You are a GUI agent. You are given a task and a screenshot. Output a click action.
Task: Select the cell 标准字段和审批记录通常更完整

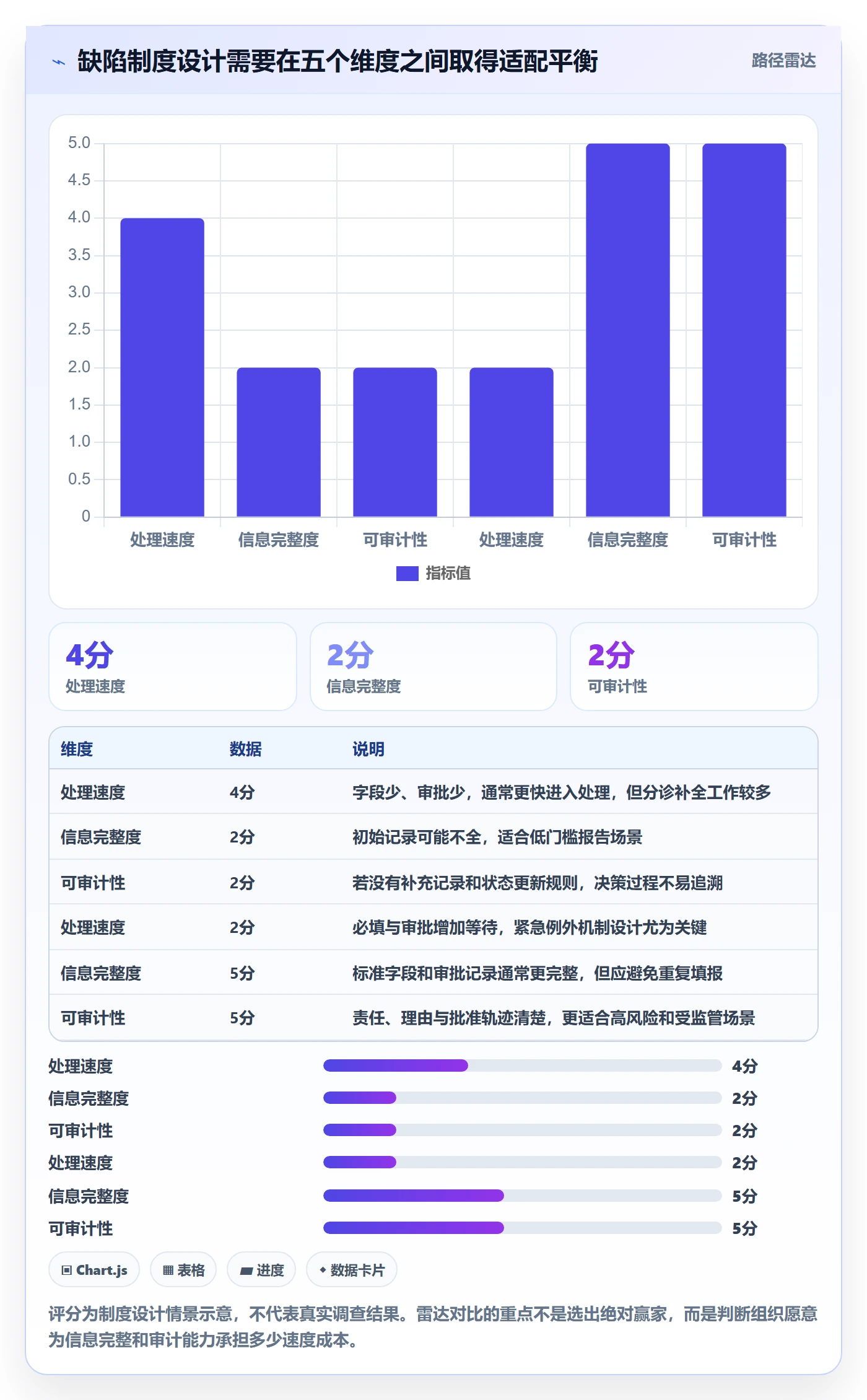[538, 973]
